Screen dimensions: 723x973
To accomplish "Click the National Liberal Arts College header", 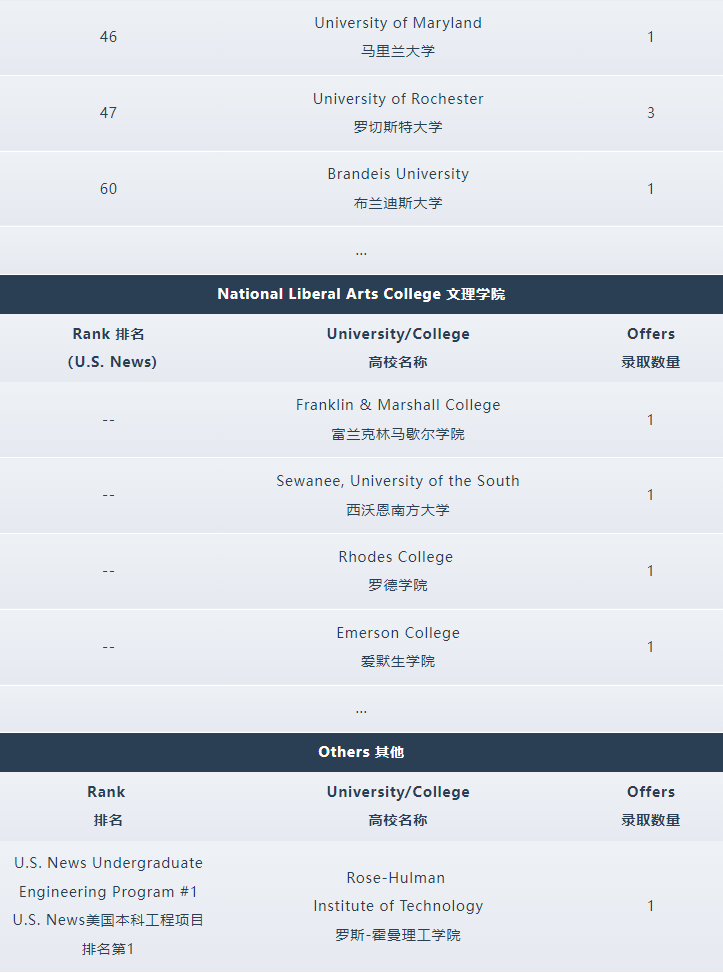I will pyautogui.click(x=361, y=294).
